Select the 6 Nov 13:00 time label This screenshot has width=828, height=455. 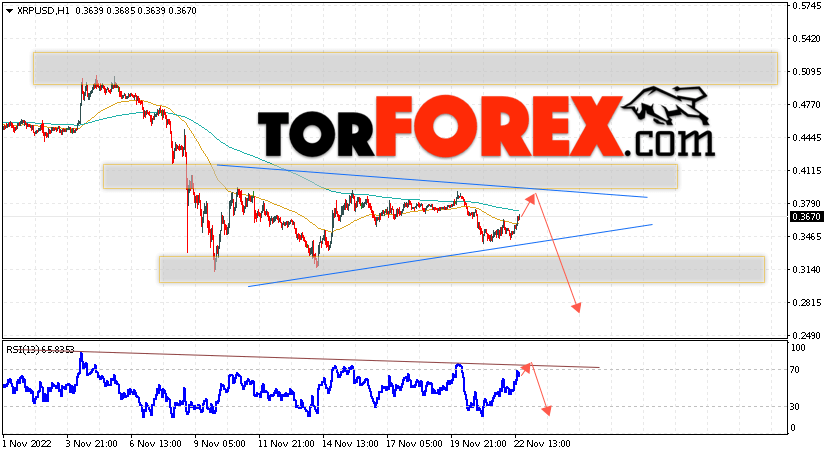[x=155, y=444]
